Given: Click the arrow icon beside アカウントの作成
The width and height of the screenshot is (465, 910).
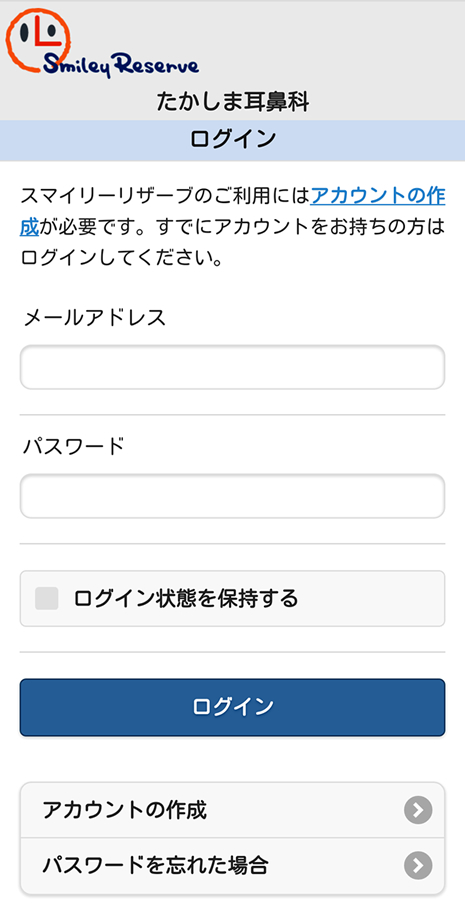Looking at the screenshot, I should tap(418, 810).
